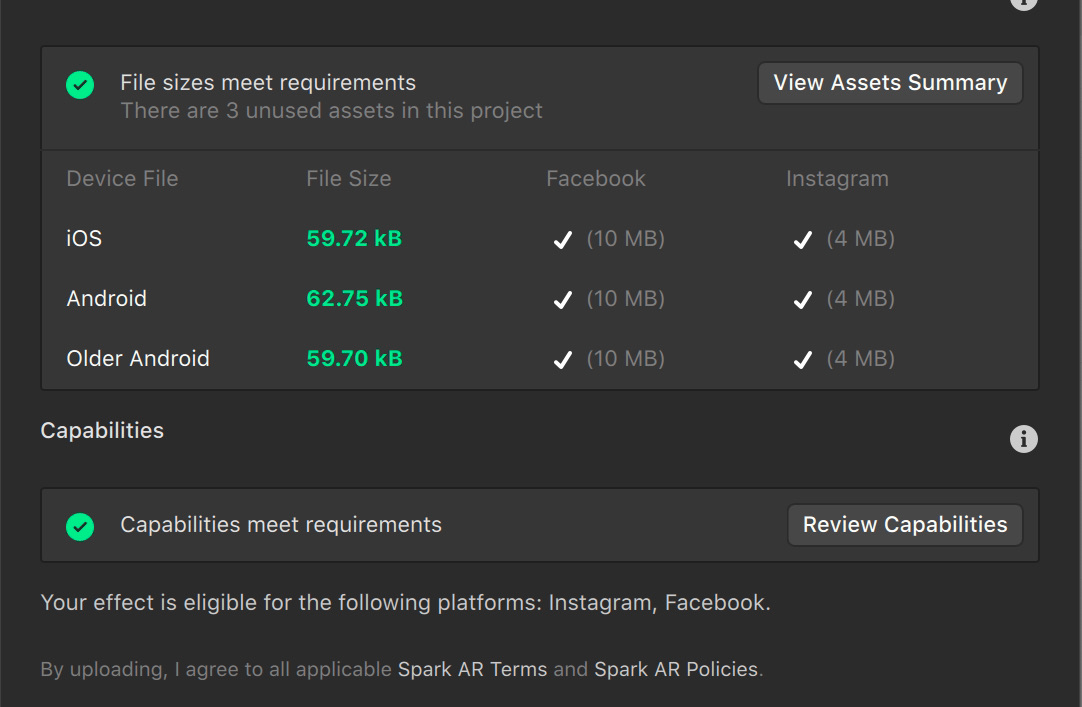This screenshot has width=1082, height=707.
Task: Click the Capabilities info icon
Action: (1023, 439)
